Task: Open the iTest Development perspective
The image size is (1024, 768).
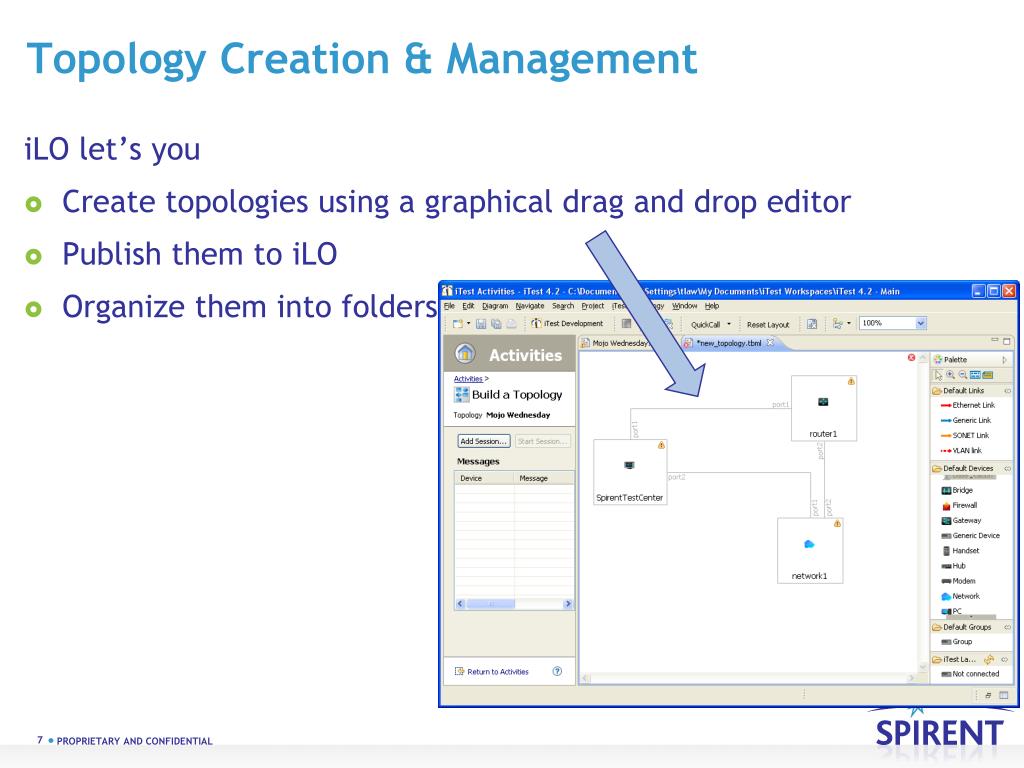Action: tap(568, 323)
